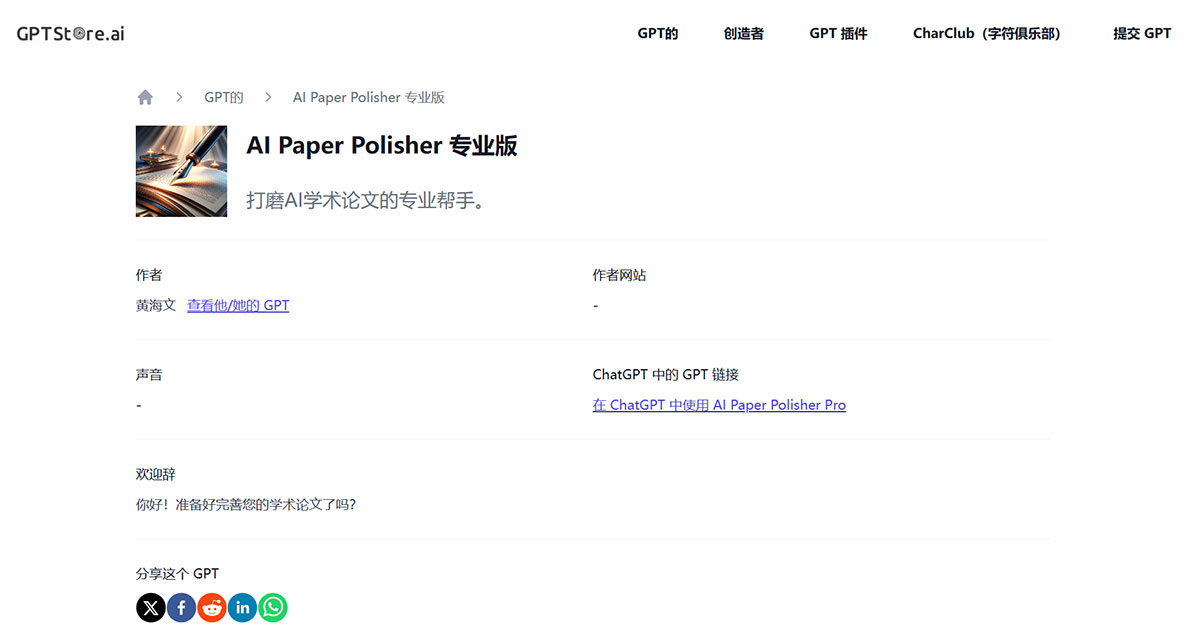Viewport: 1200px width, 640px height.
Task: Click GPT的 in the breadcrumb trail
Action: pos(223,97)
